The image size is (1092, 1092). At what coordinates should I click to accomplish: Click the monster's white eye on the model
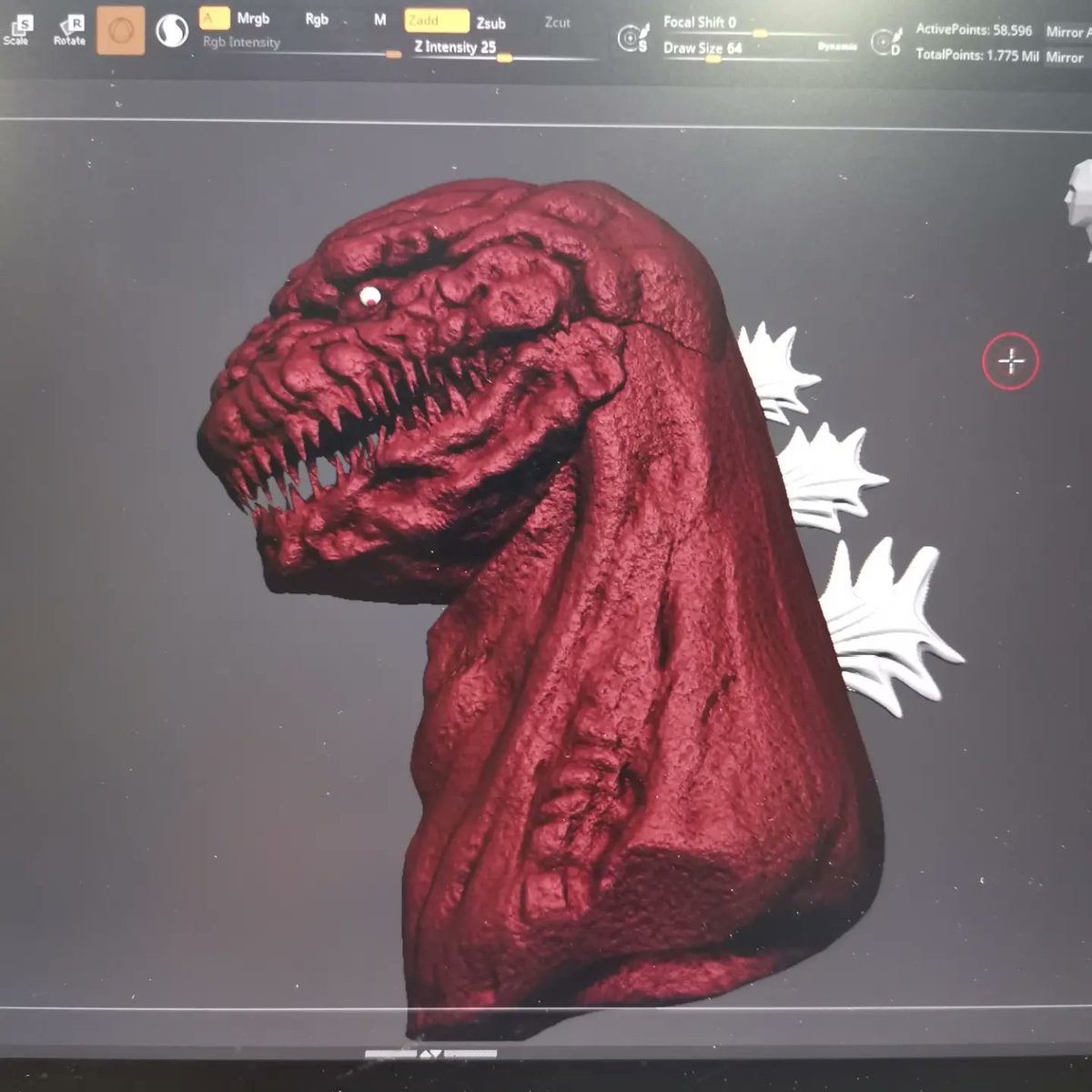point(369,295)
